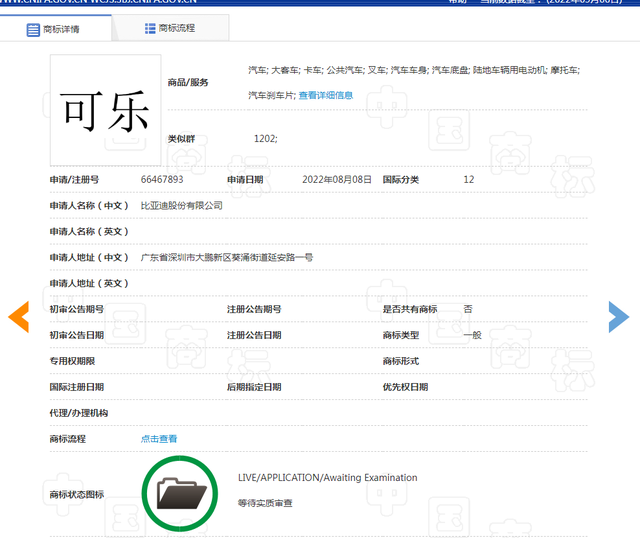Click the 类似群 label
640x538 pixels.
click(181, 139)
